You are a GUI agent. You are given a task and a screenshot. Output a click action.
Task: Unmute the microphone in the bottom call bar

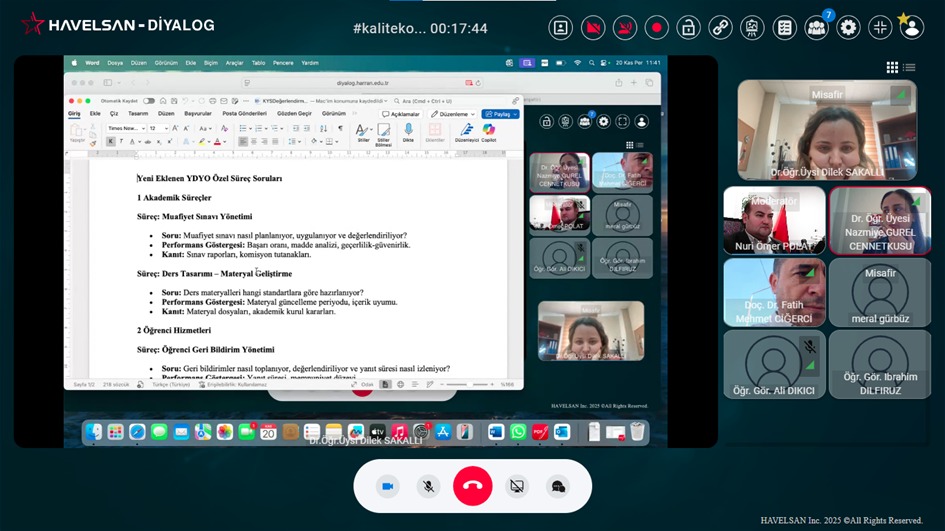[428, 486]
